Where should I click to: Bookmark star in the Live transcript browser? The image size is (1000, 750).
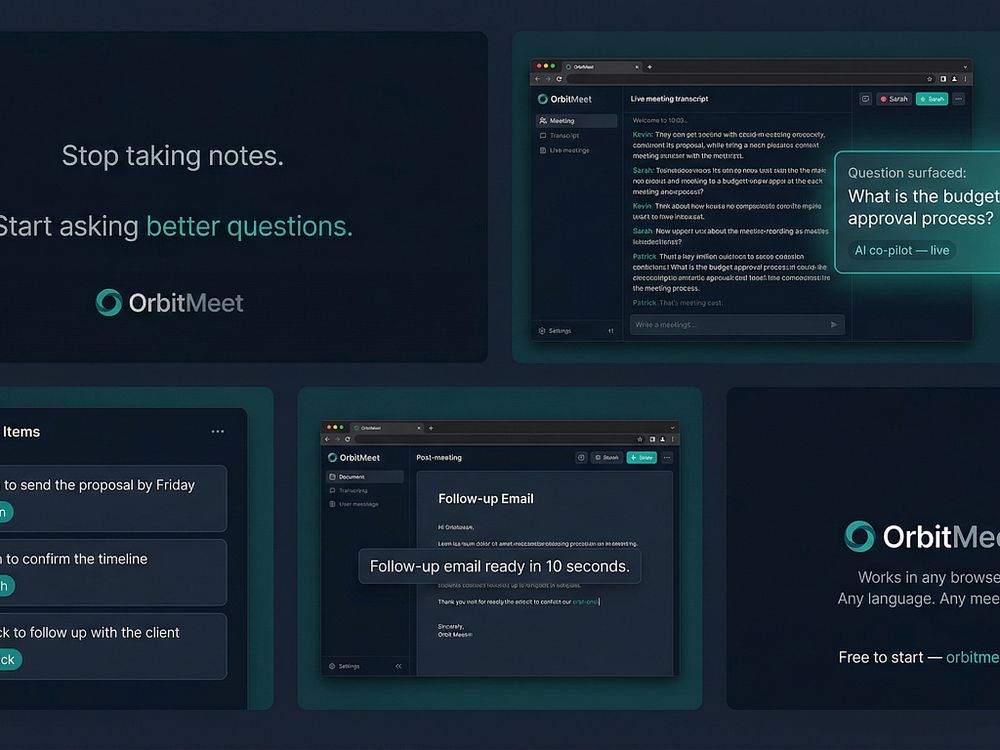[x=929, y=79]
